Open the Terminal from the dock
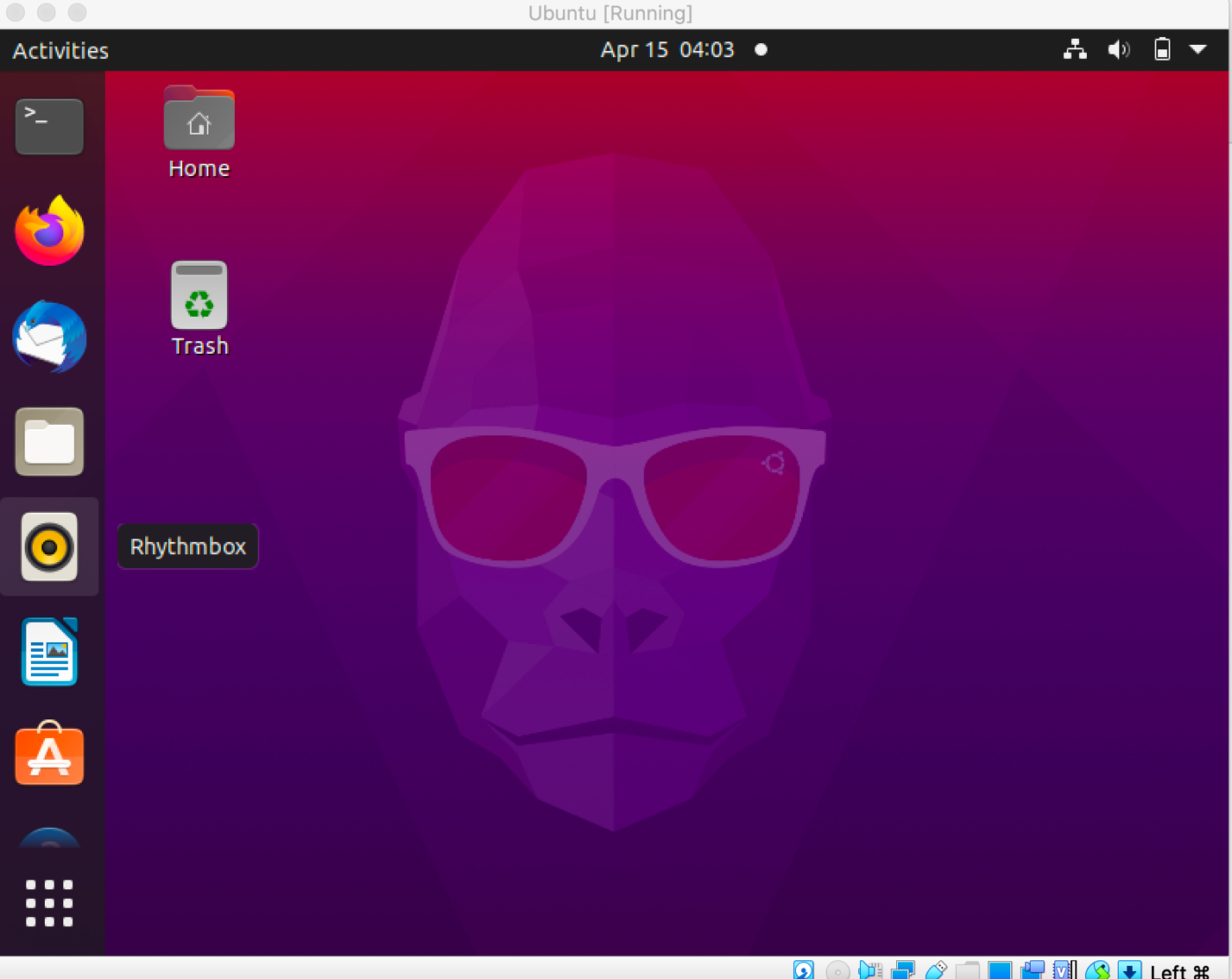 tap(49, 126)
